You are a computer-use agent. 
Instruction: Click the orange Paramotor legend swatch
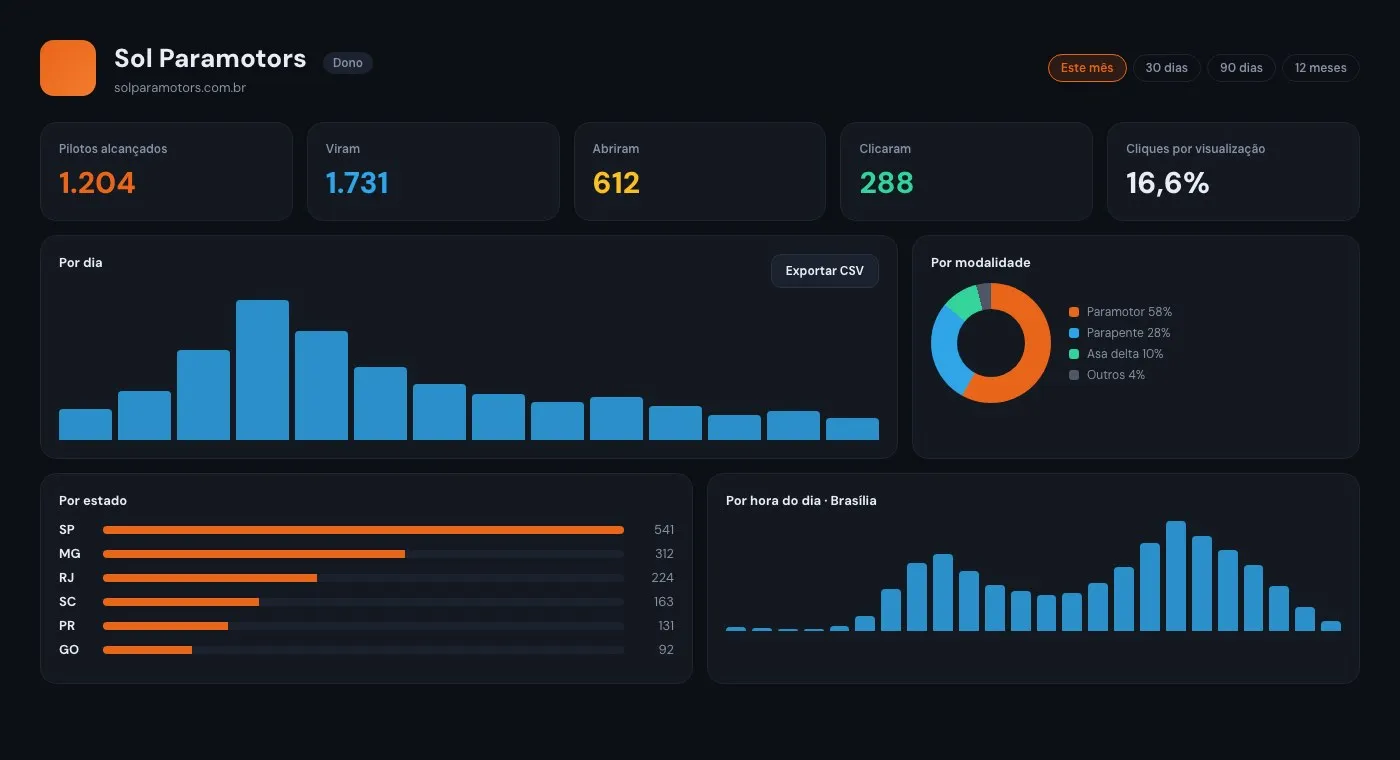pos(1074,312)
